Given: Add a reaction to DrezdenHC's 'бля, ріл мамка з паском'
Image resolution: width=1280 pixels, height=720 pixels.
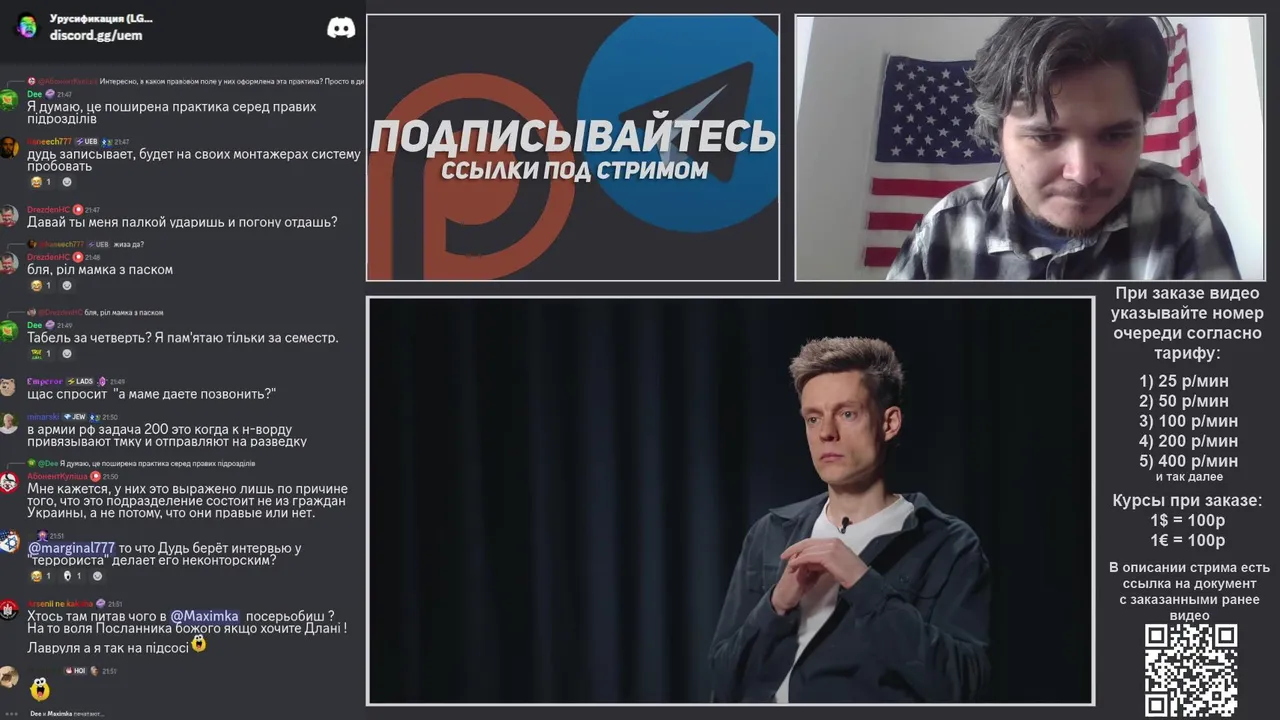Looking at the screenshot, I should coord(67,285).
